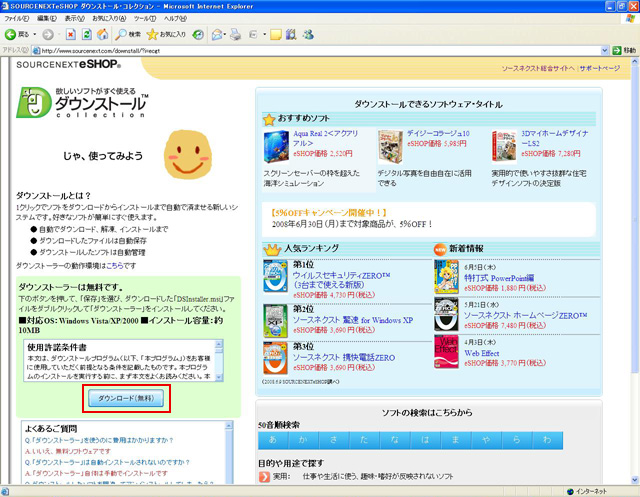Open the Edit button dropdown arrow
640x497 pixels.
click(264, 35)
